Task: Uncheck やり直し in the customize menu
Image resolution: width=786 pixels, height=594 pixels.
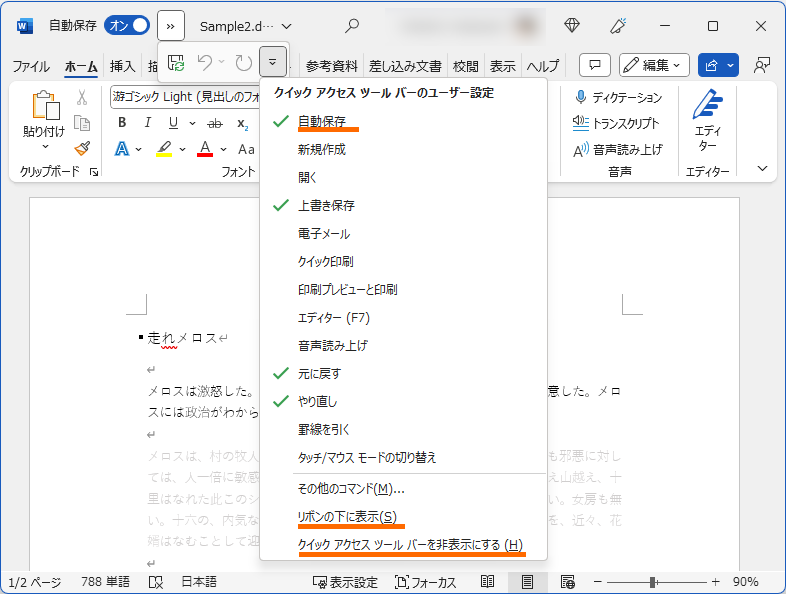Action: click(x=404, y=402)
